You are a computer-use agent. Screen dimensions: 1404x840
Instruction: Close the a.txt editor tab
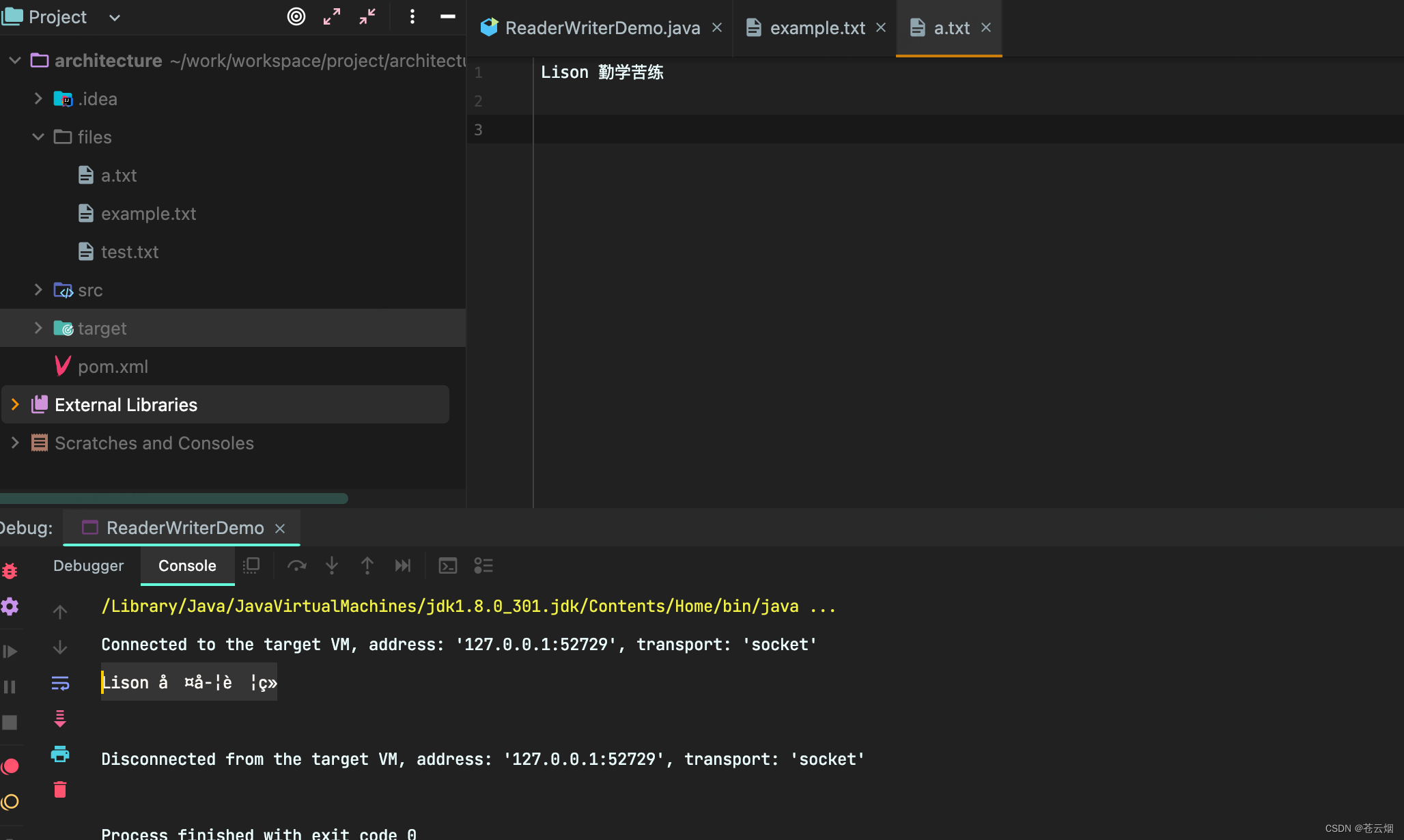coord(986,28)
